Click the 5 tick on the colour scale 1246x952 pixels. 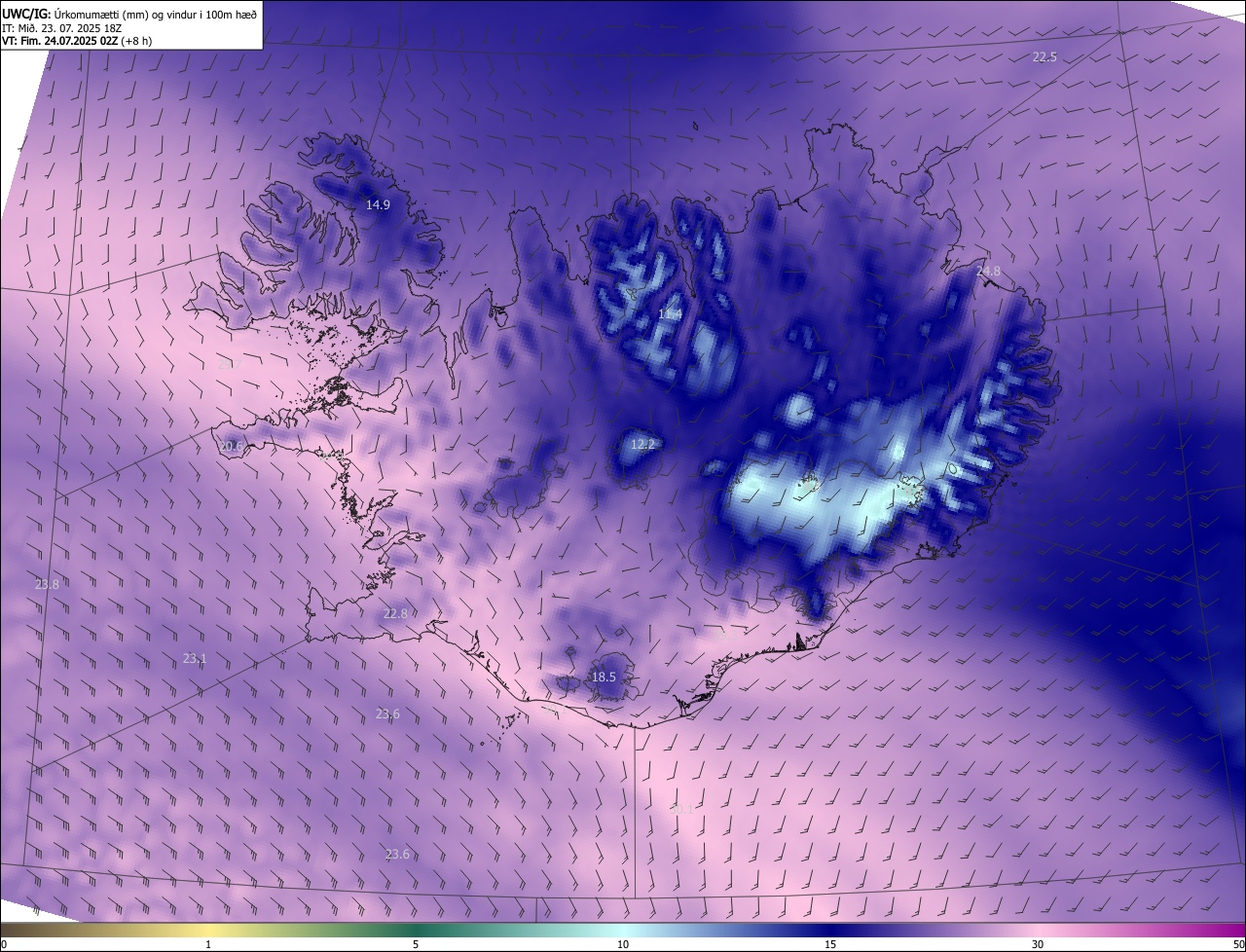tap(416, 944)
